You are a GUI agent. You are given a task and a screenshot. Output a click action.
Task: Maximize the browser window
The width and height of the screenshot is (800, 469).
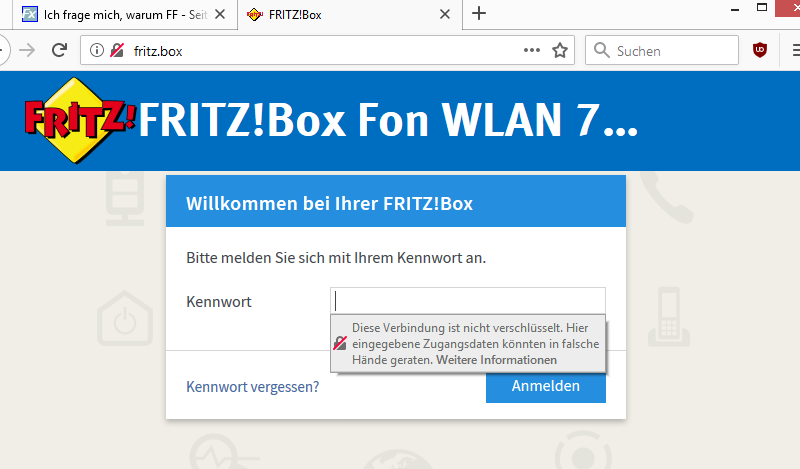[x=762, y=8]
